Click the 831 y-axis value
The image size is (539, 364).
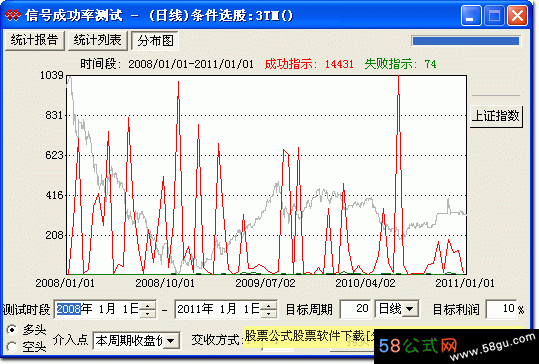(55, 115)
